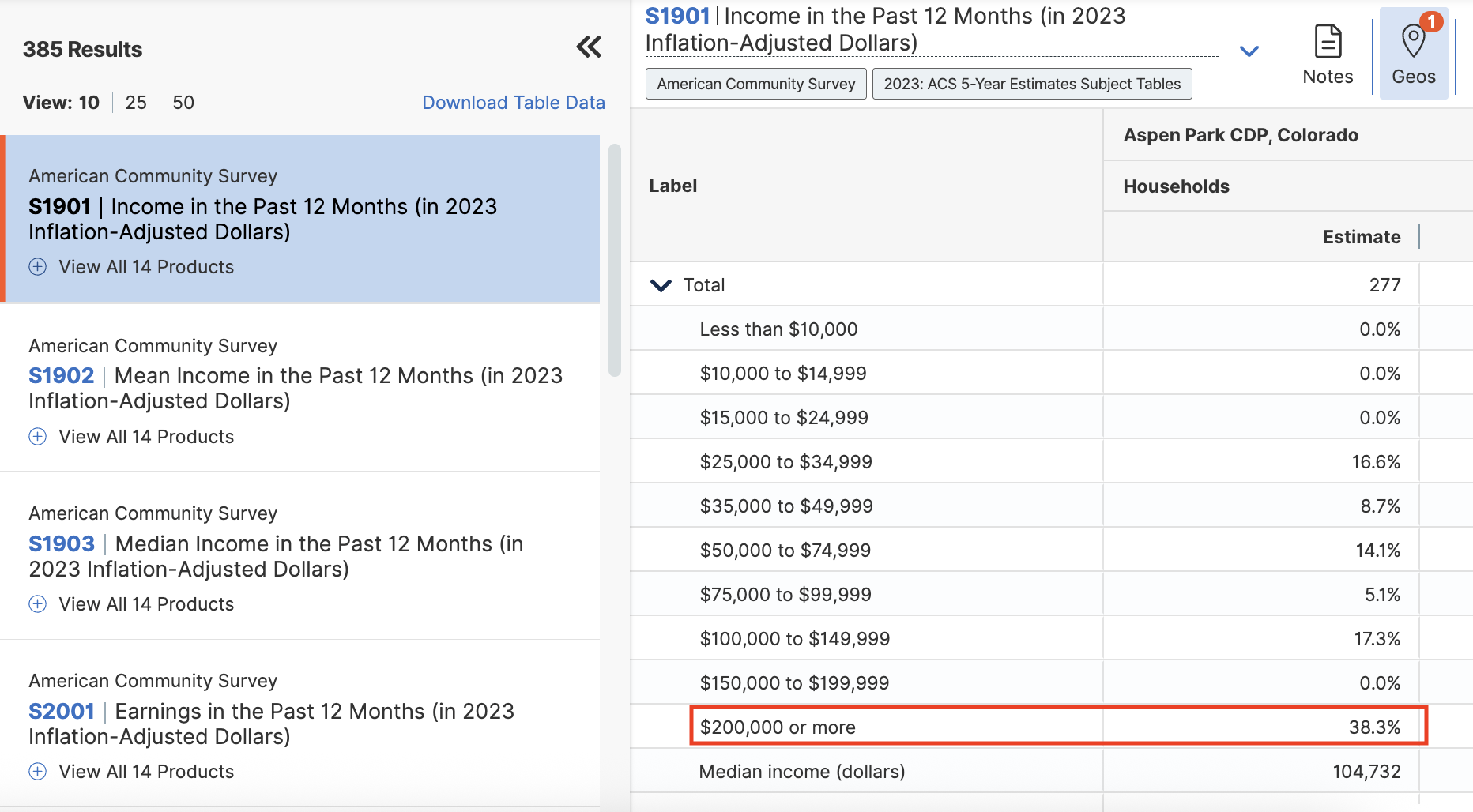Select 2023 ACS 5-Year Estimates Subject Tables tag
The width and height of the screenshot is (1473, 812).
click(1031, 84)
